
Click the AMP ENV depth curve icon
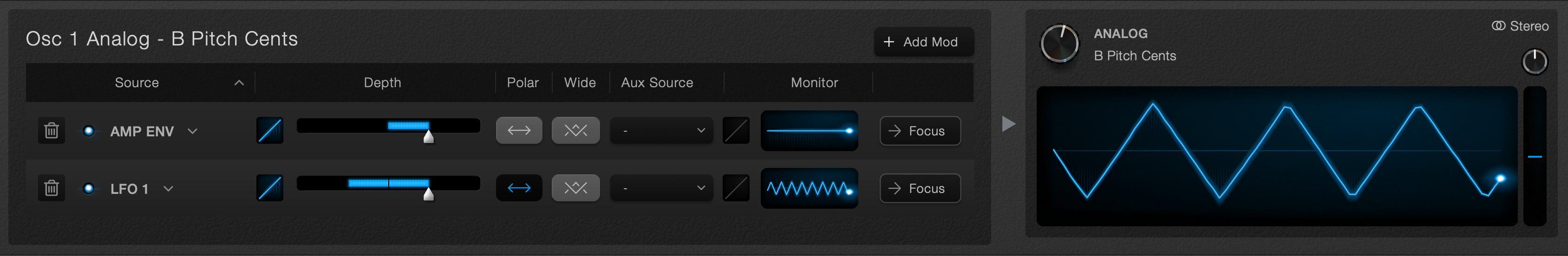(270, 131)
